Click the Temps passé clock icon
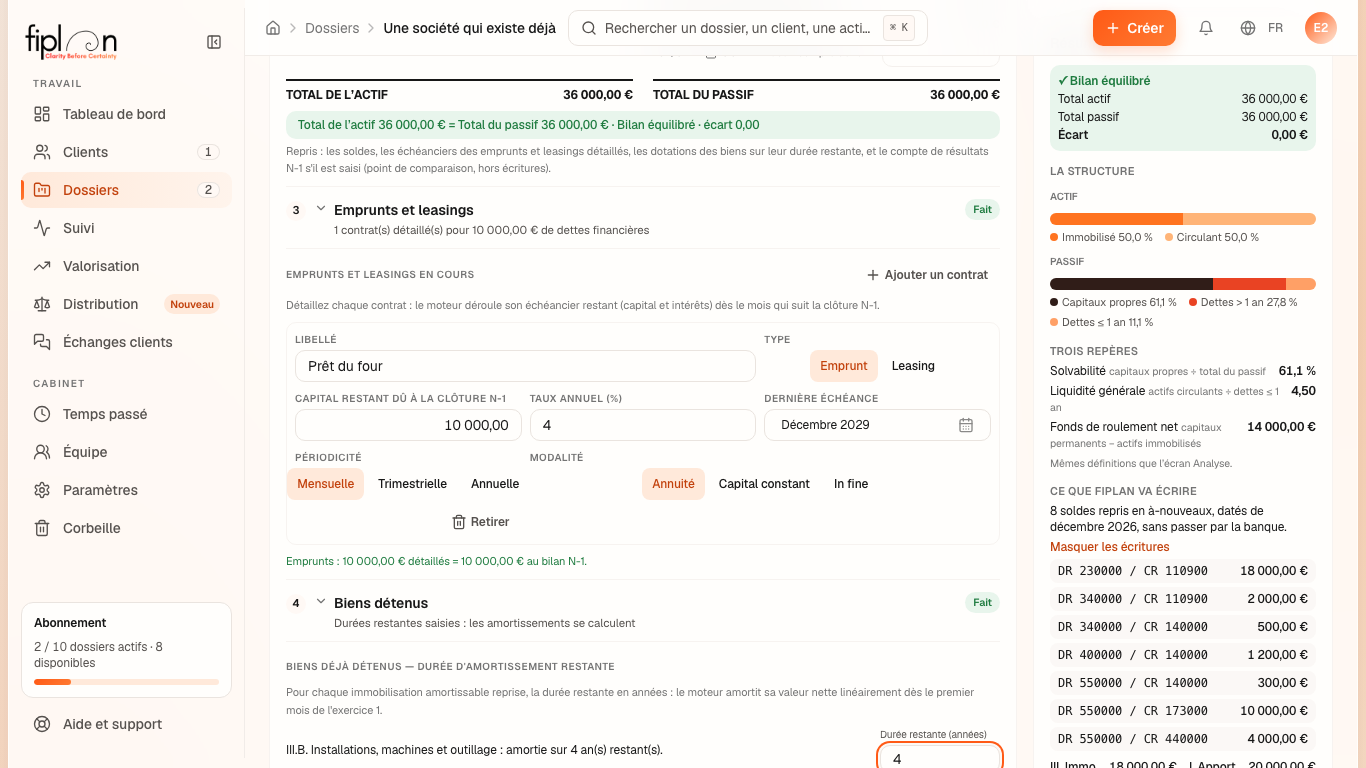1366x768 pixels. (x=42, y=414)
